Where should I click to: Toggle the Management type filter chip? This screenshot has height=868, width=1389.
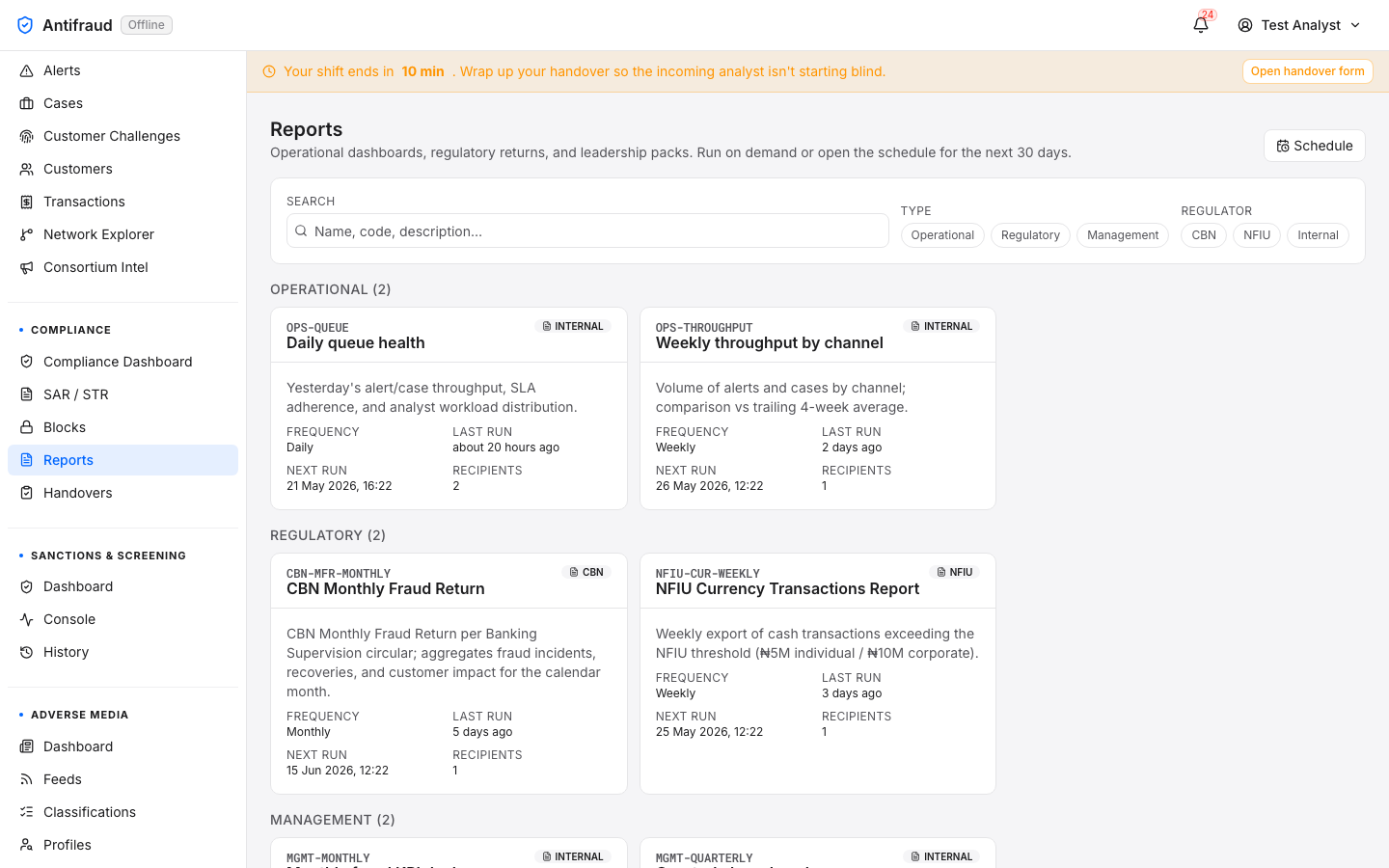[1123, 235]
